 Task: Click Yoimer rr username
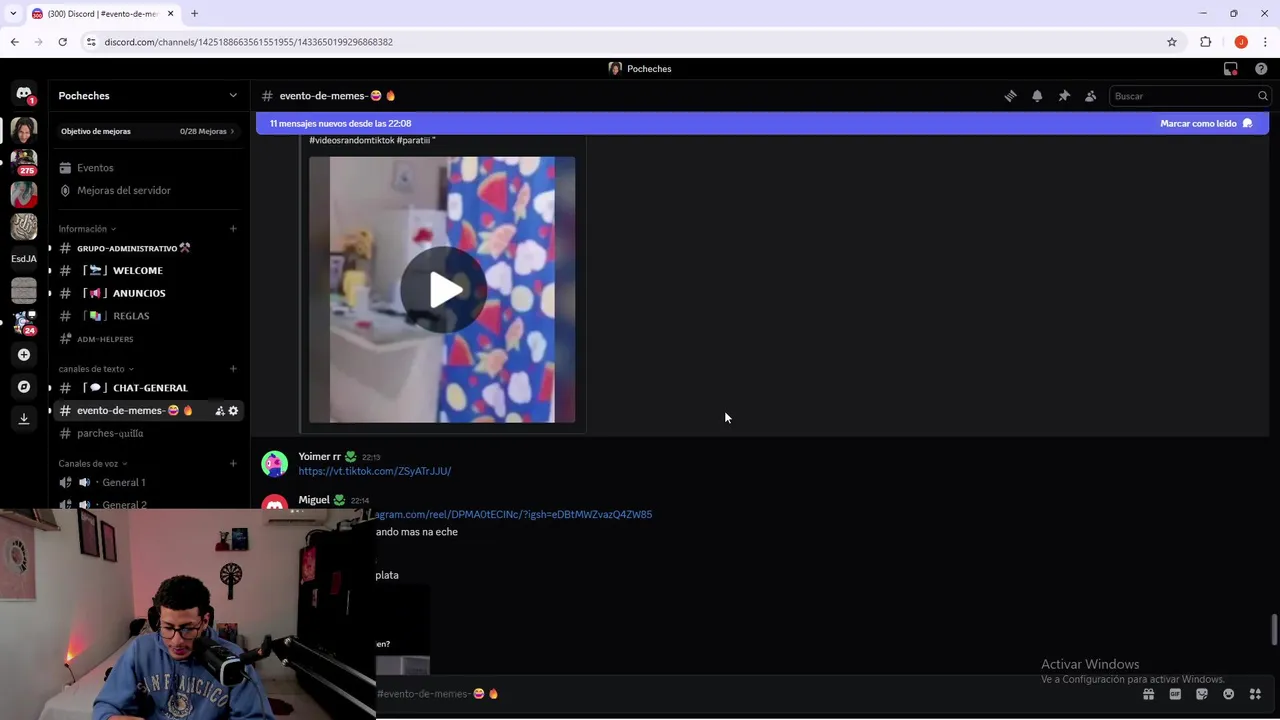click(319, 457)
